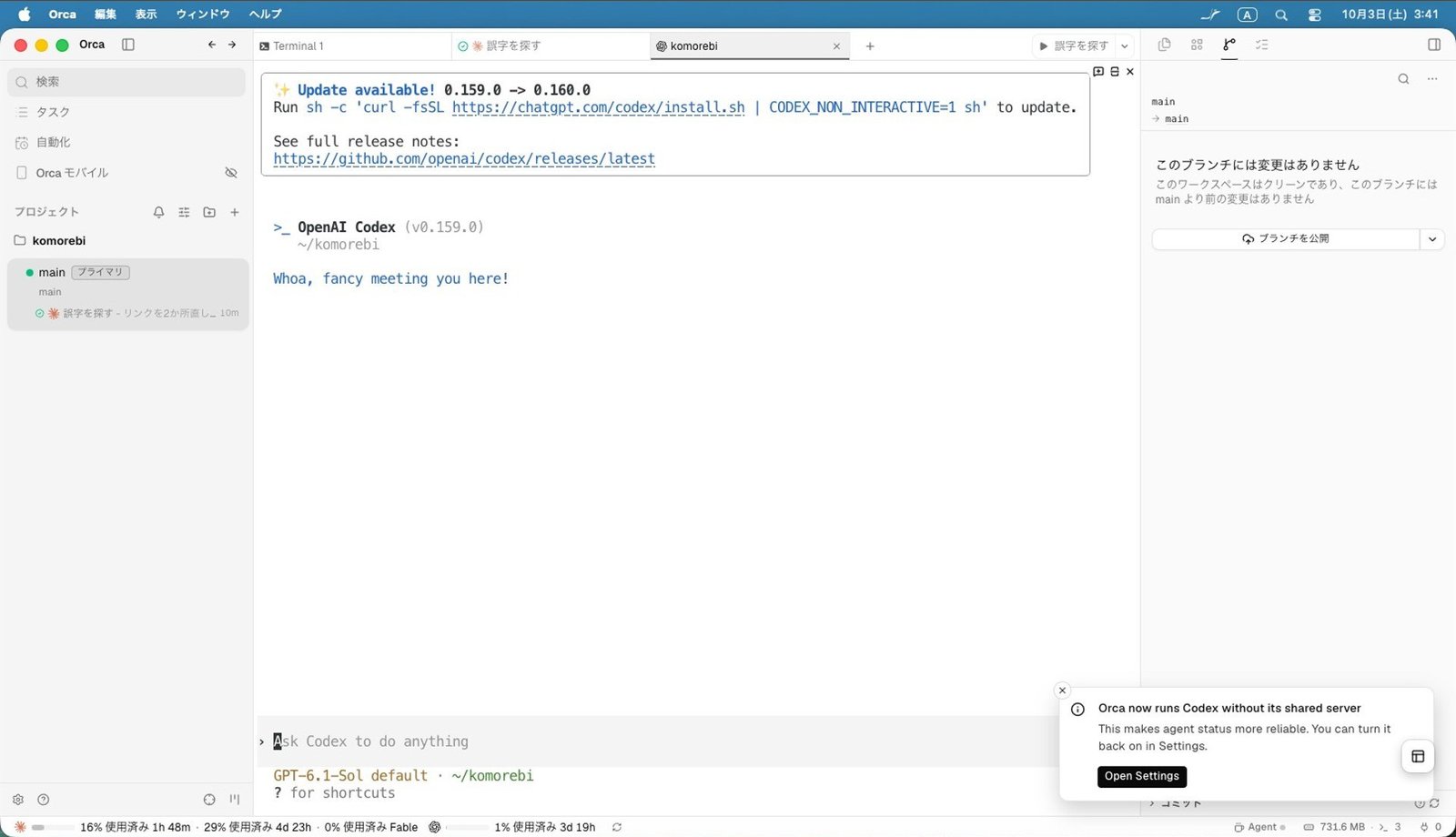Viewport: 1456px width, 837px height.
Task: Click the crosshair target icon at sidebar bottom
Action: point(209,800)
